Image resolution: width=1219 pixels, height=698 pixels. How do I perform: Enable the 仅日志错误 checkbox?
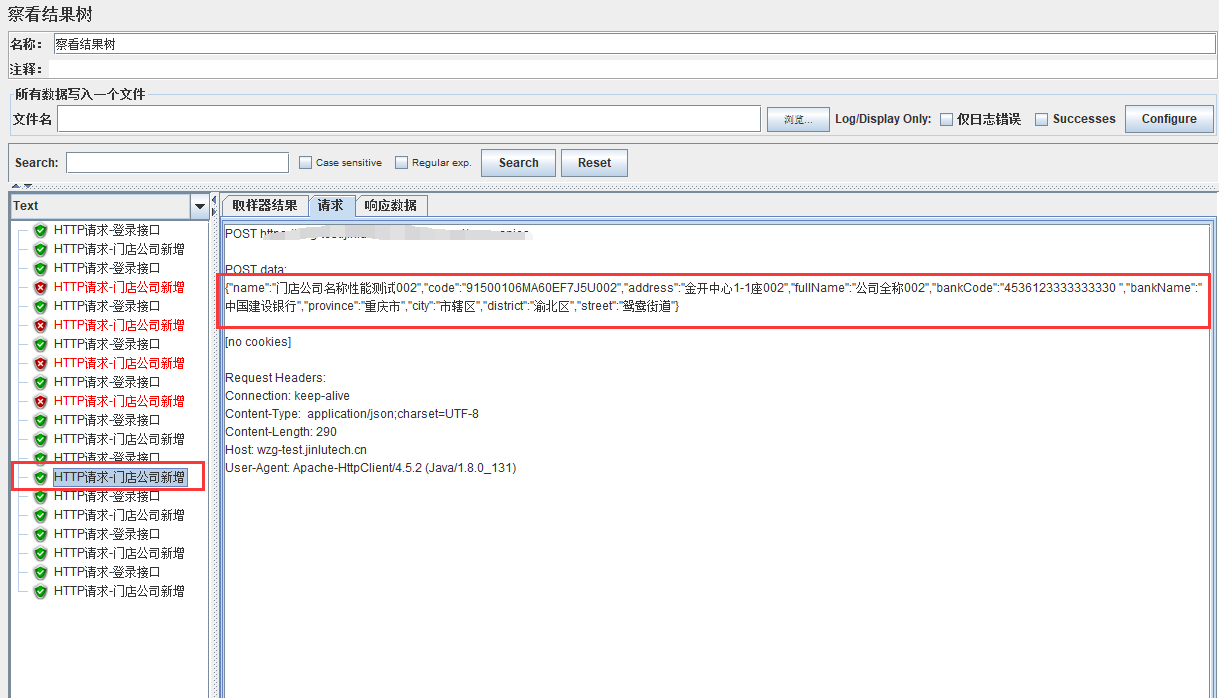pyautogui.click(x=945, y=118)
